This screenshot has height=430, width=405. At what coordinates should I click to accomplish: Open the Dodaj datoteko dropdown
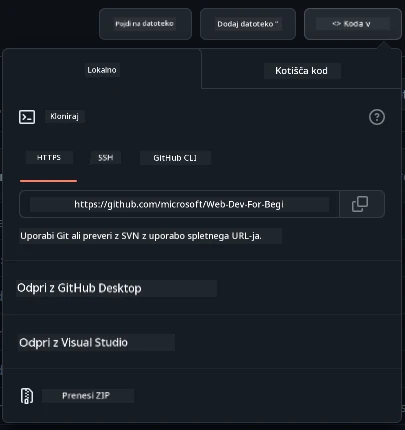click(248, 24)
